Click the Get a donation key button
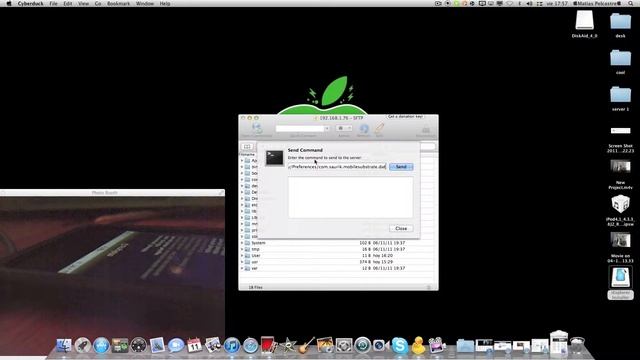Viewport: 640px width, 360px height. [x=405, y=117]
